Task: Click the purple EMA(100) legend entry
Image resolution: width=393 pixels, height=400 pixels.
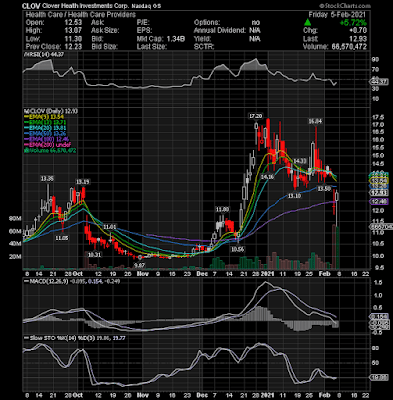Action: point(47,139)
